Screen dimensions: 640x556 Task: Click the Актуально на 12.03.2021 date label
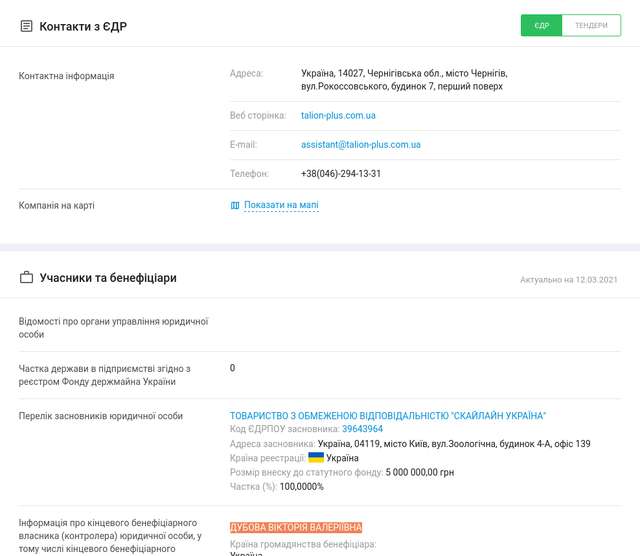pos(568,279)
